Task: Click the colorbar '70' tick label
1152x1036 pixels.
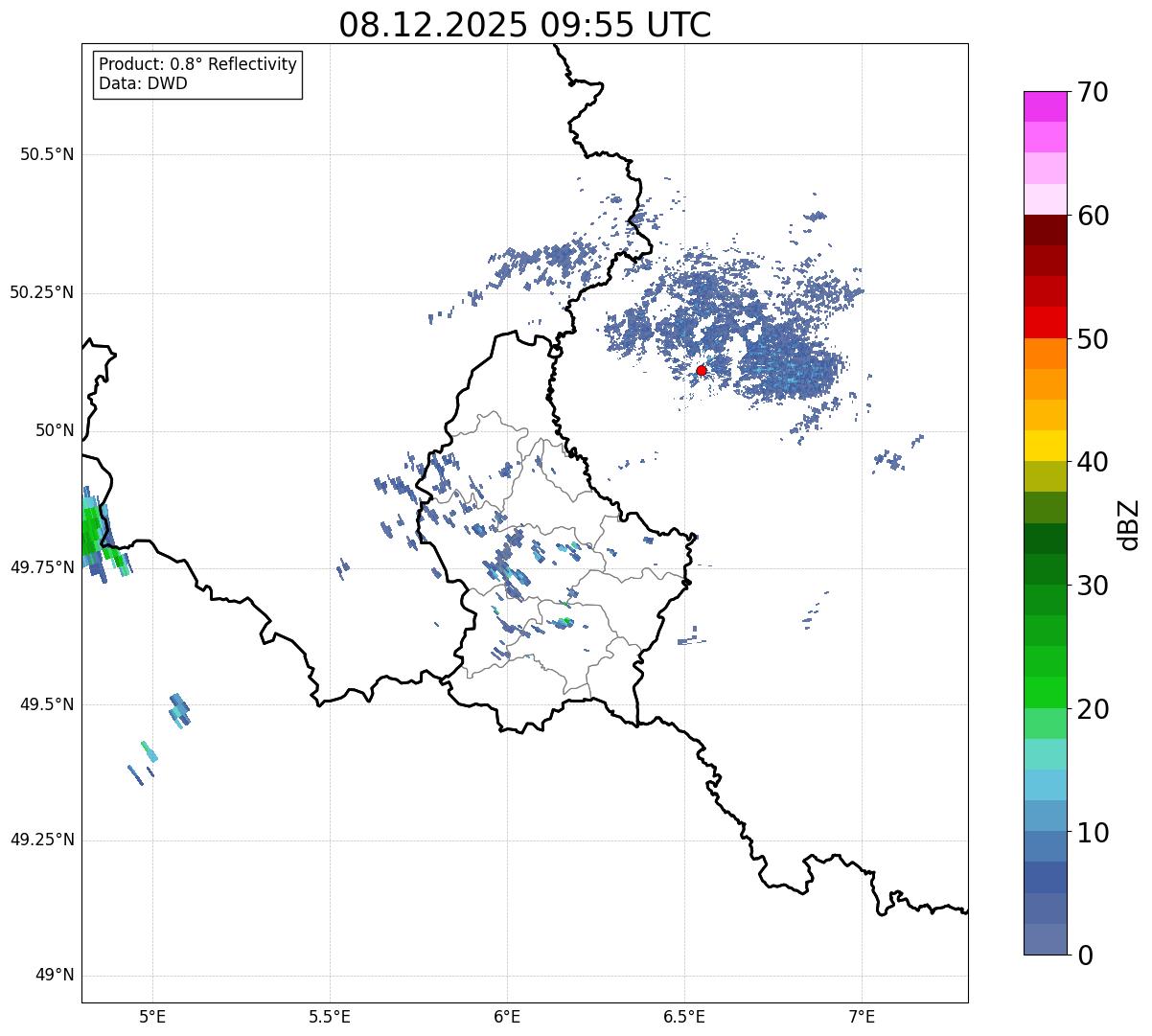Action: point(1093,92)
